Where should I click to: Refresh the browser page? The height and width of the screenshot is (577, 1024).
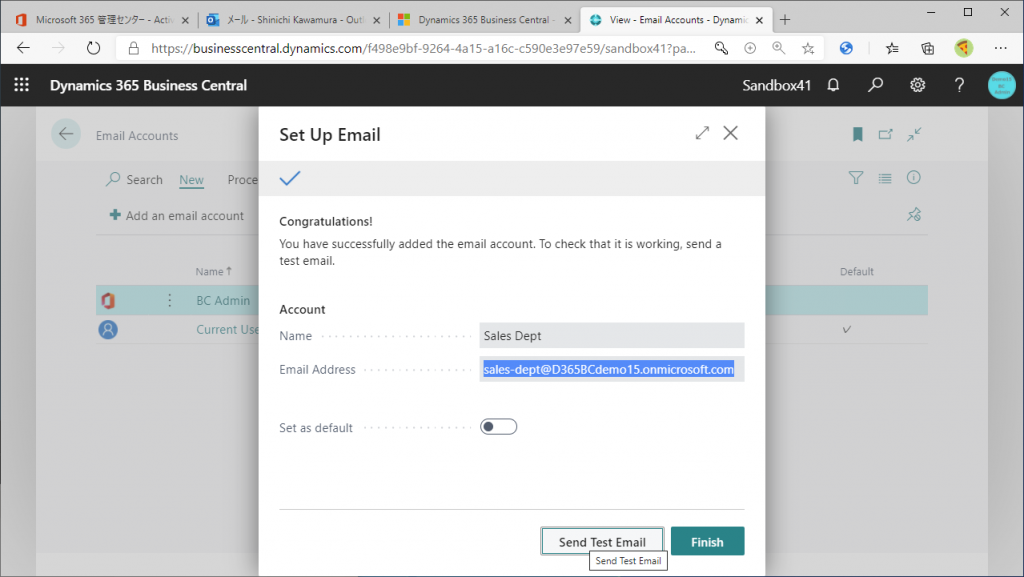tap(93, 48)
